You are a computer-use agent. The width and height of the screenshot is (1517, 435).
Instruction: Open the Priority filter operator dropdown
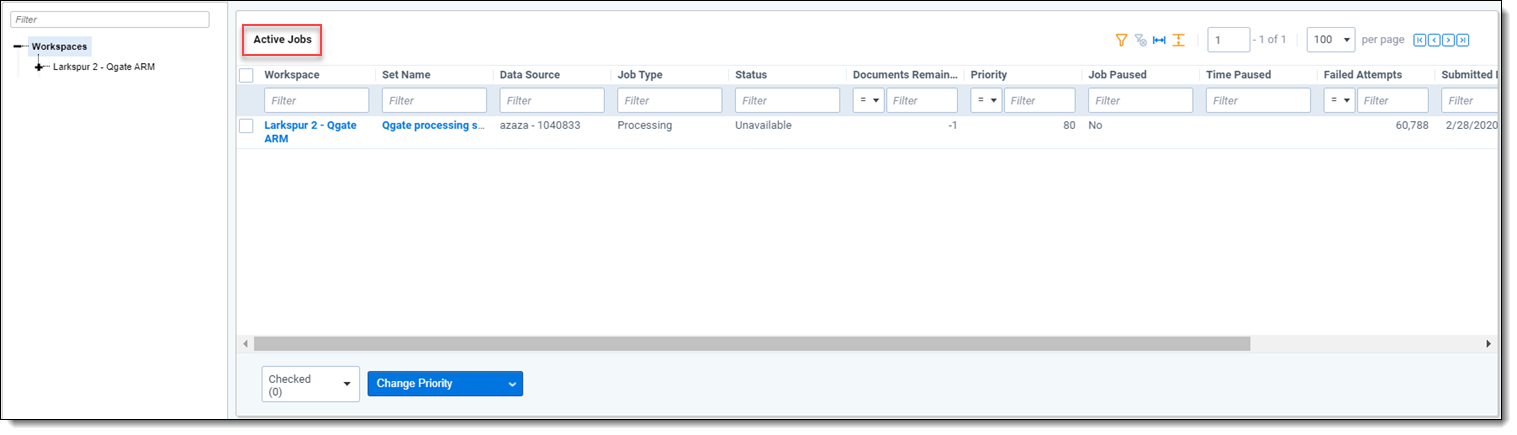tap(986, 101)
